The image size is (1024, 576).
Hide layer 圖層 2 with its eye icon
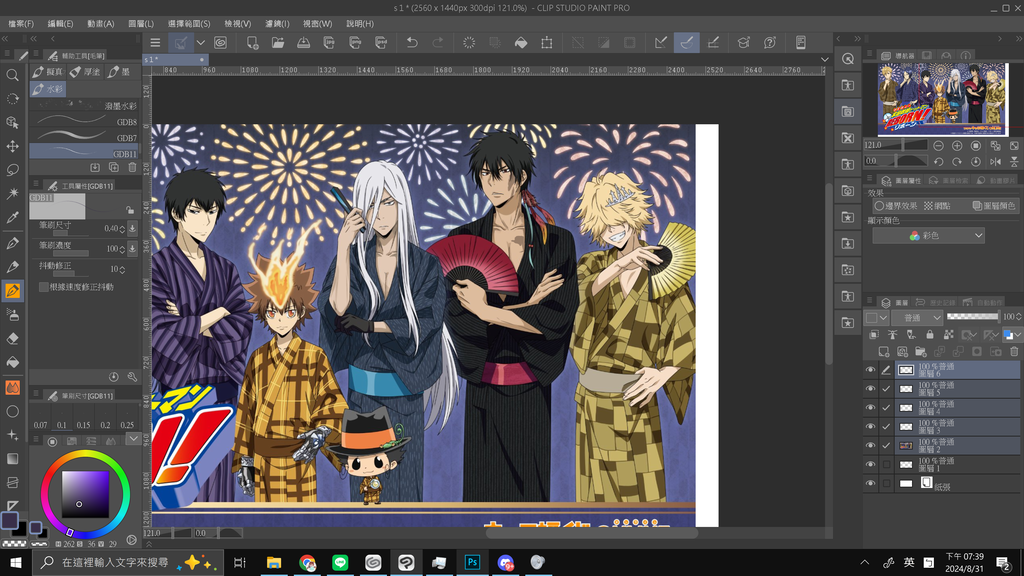coord(871,446)
